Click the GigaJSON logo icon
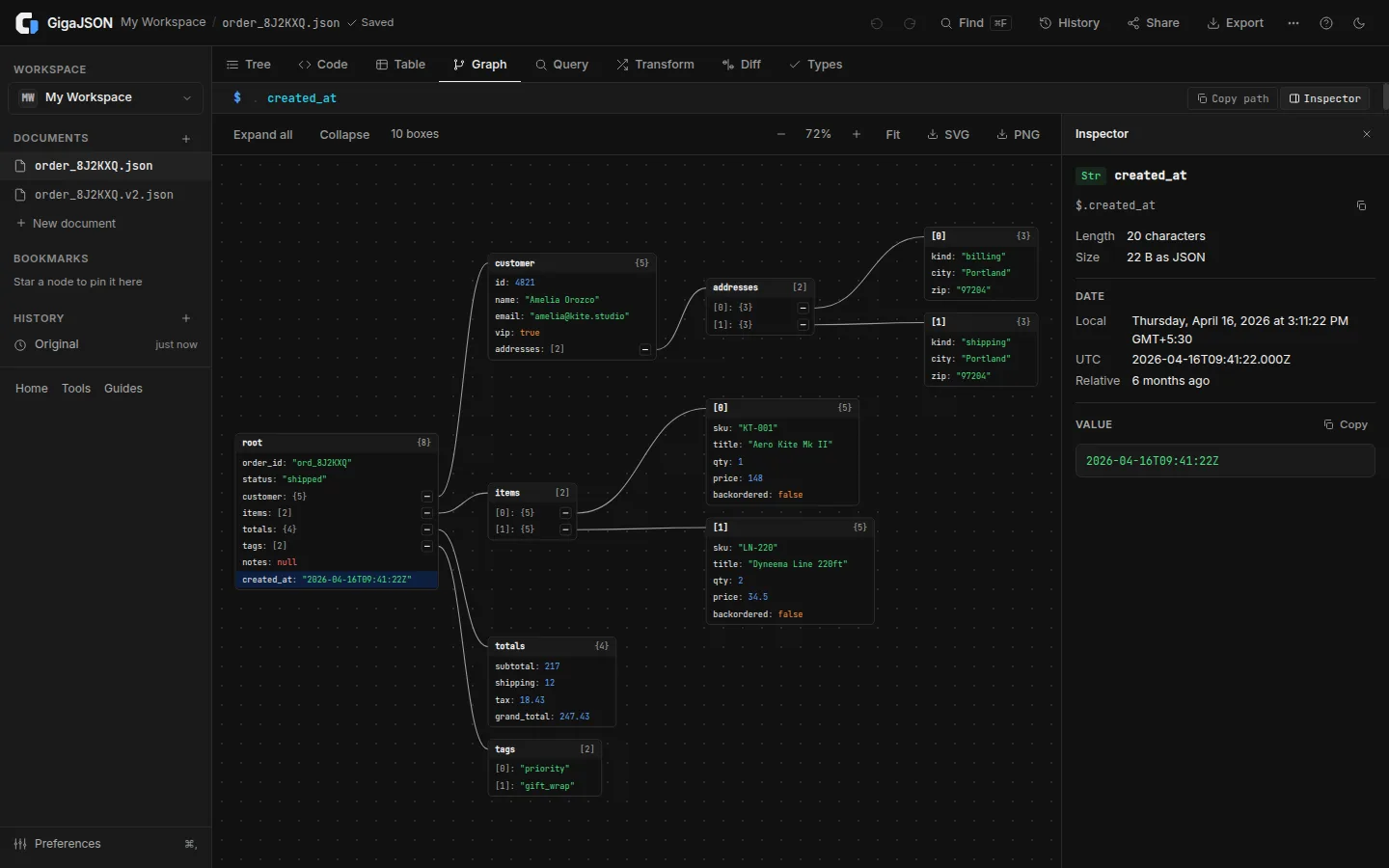 pyautogui.click(x=27, y=23)
